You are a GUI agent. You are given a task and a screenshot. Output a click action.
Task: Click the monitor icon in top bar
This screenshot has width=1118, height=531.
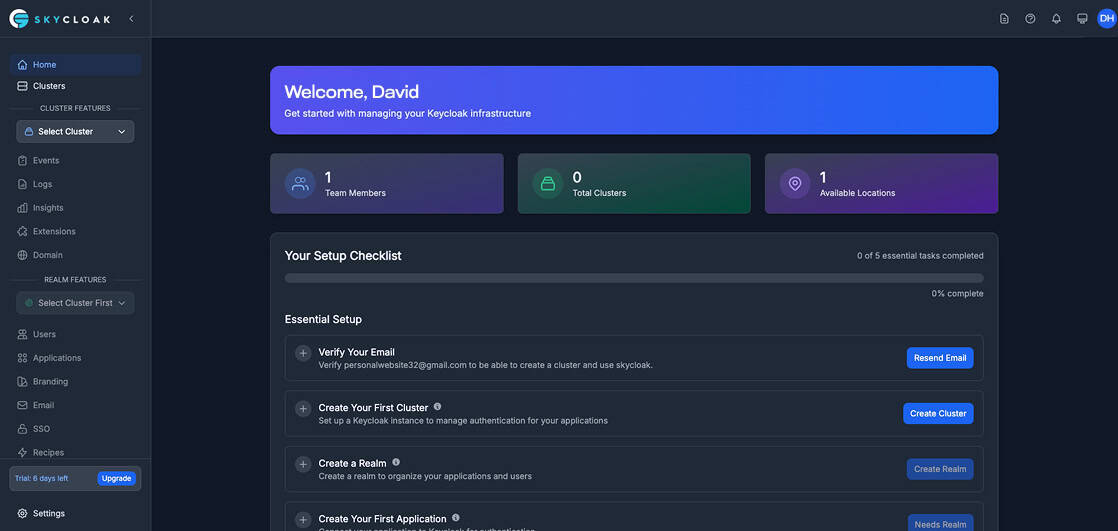[x=1082, y=19]
